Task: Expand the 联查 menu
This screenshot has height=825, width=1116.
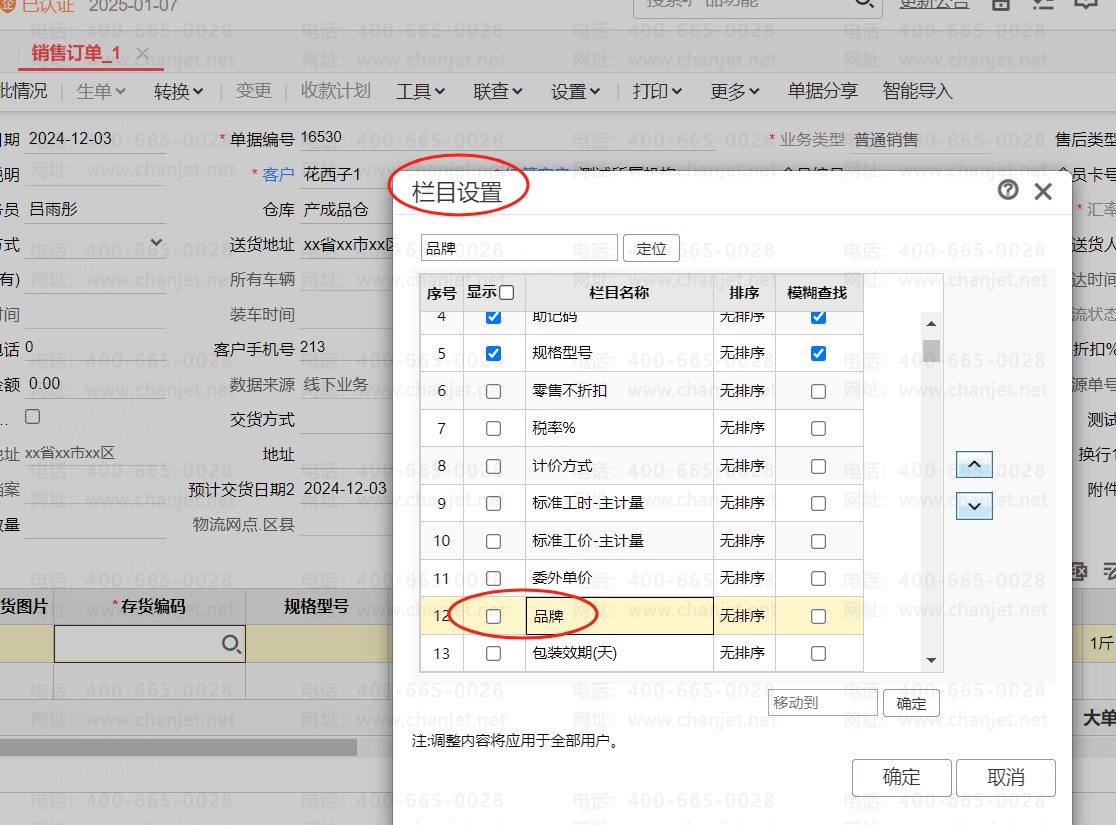Action: (498, 91)
